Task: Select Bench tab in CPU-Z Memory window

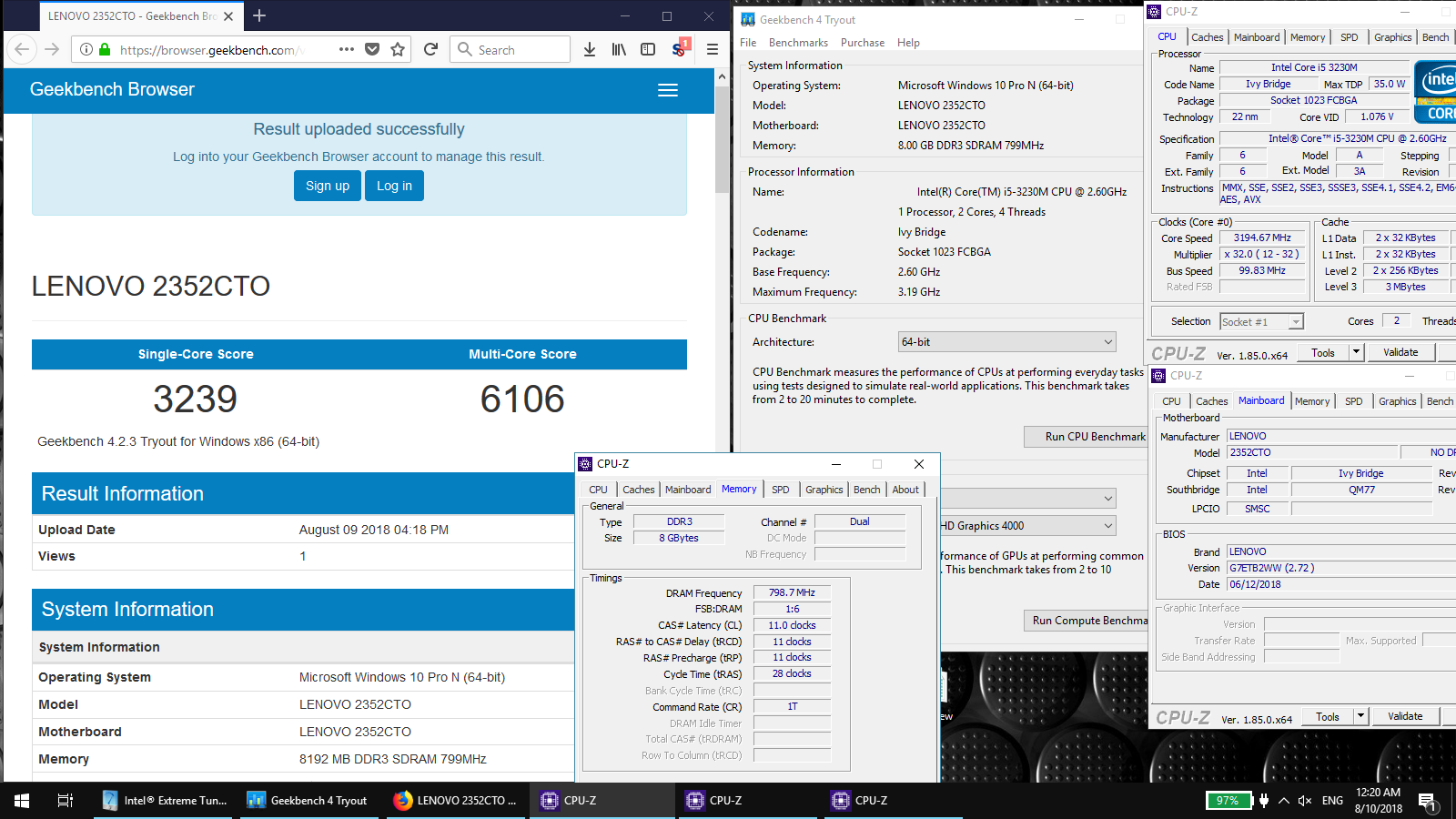Action: tap(867, 490)
